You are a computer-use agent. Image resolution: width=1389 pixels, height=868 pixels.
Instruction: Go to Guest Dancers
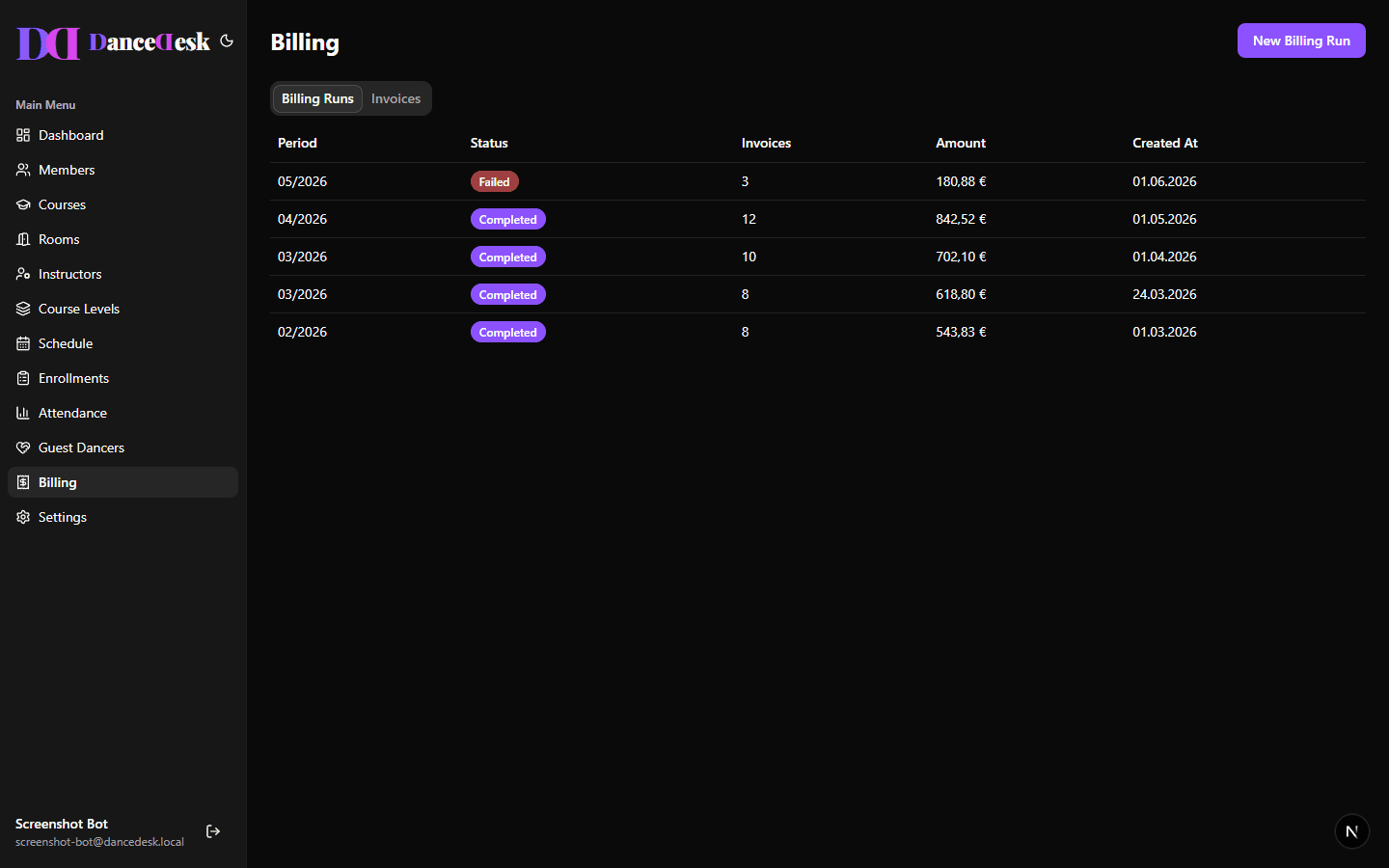tap(123, 448)
